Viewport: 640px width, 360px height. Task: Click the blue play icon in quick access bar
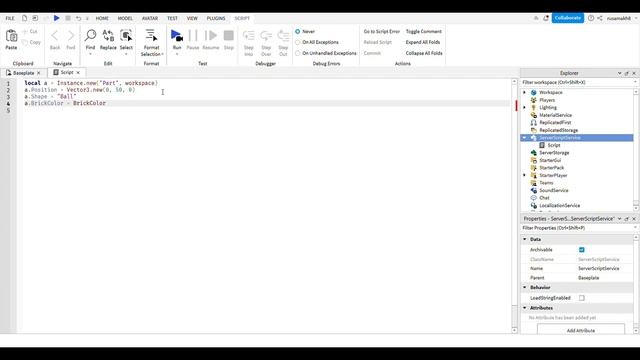pos(57,18)
